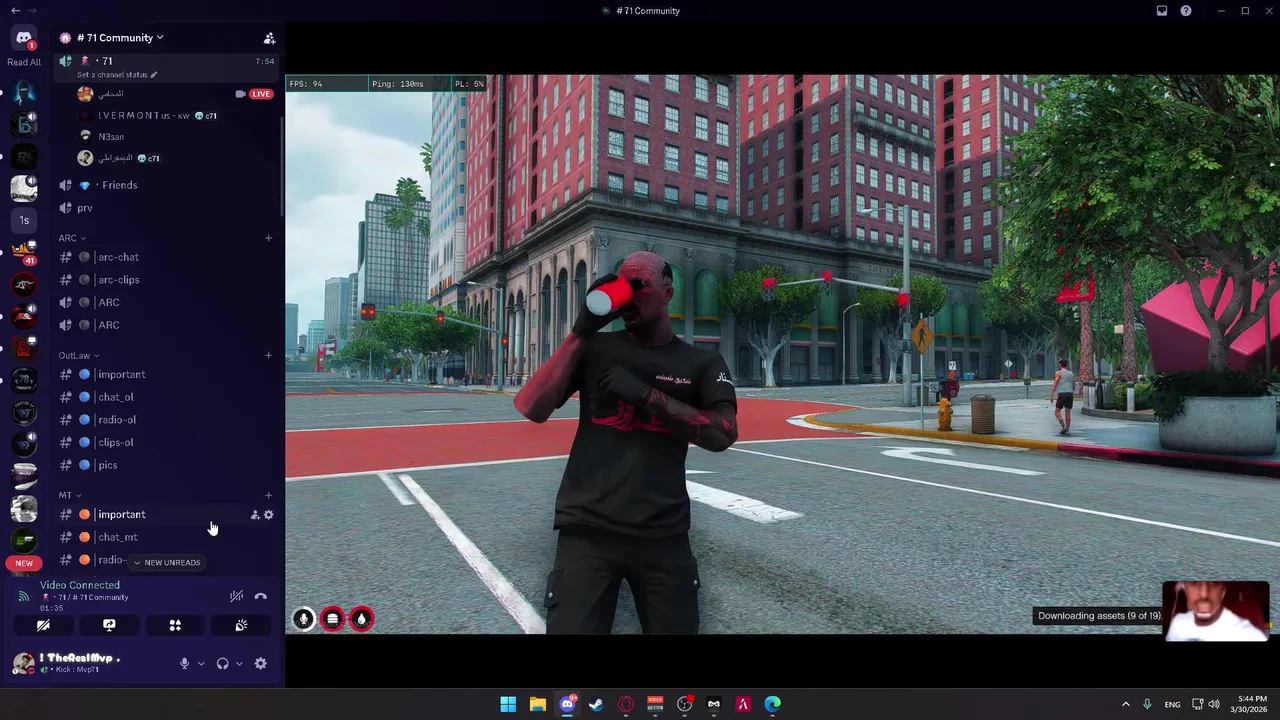This screenshot has height=720, width=1280.
Task: Open user settings gear
Action: click(261, 663)
